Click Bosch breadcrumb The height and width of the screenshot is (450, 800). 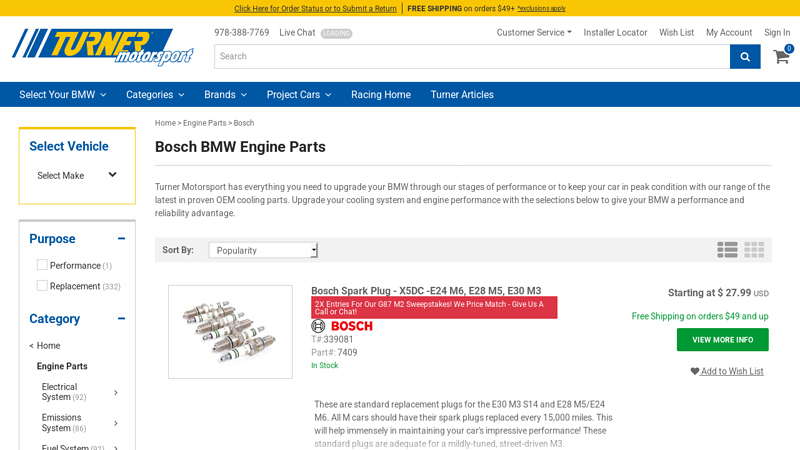[x=243, y=123]
